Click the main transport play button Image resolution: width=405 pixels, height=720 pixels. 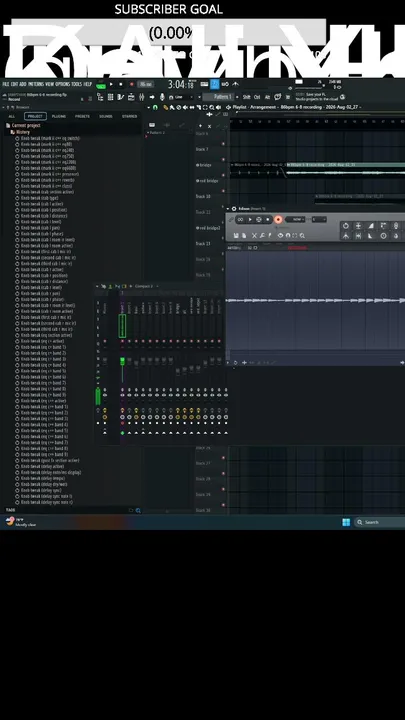(111, 84)
